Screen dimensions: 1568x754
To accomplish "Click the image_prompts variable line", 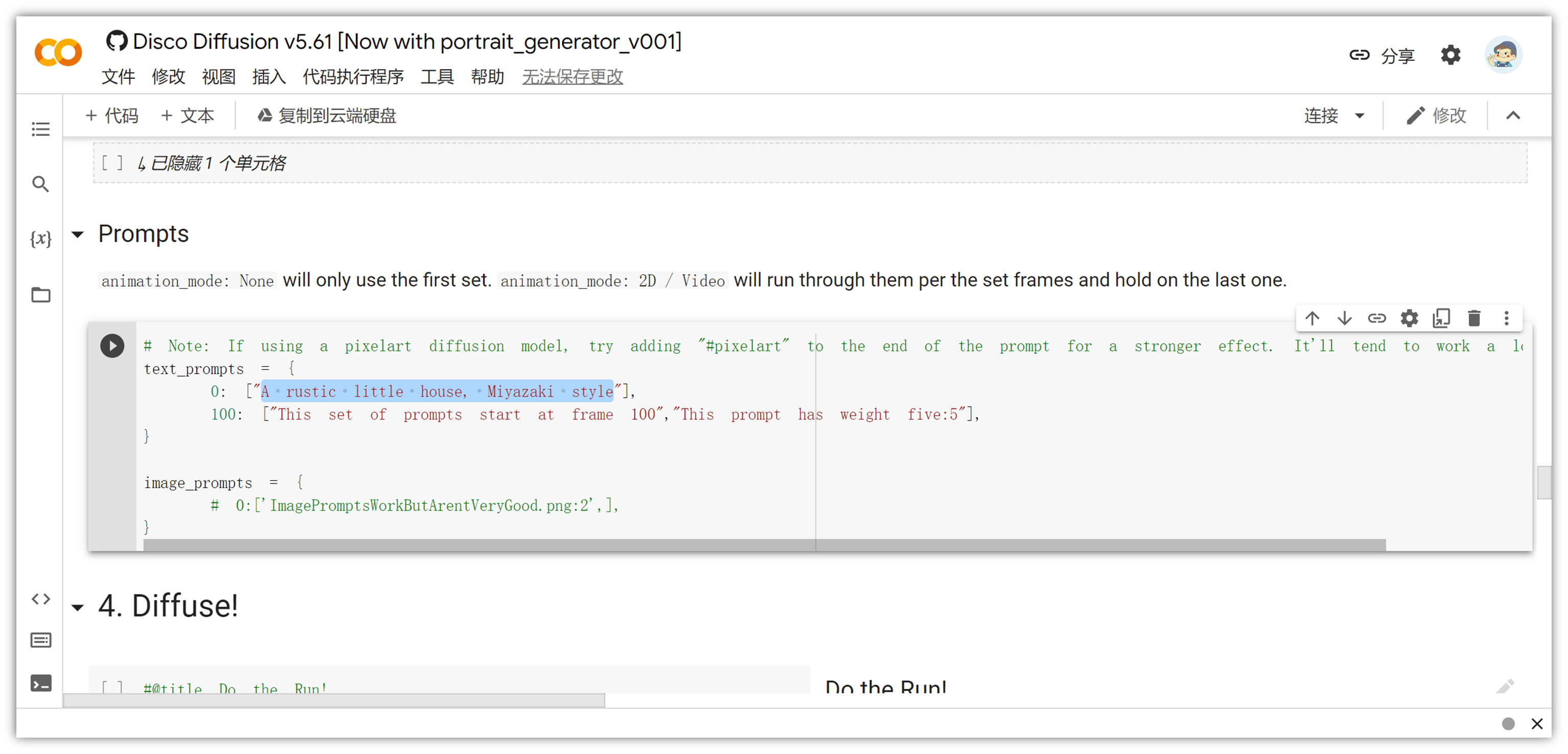I will click(224, 482).
